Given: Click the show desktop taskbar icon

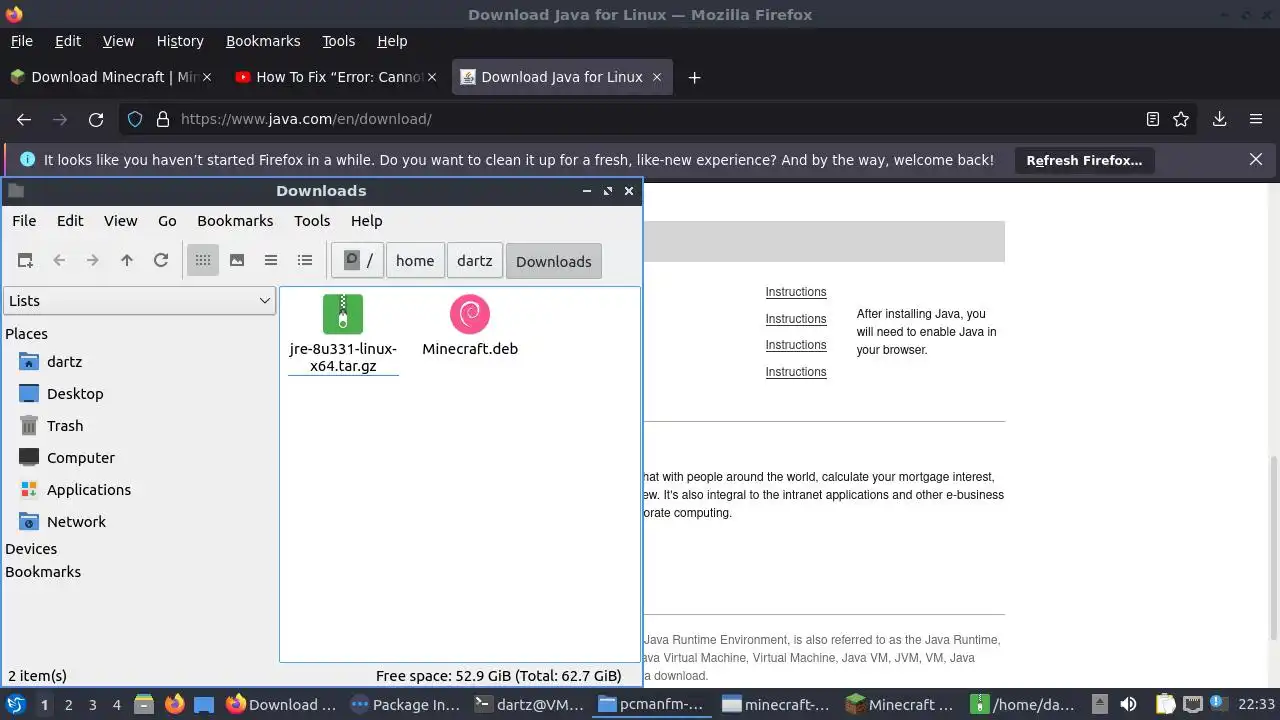Looking at the screenshot, I should [204, 704].
